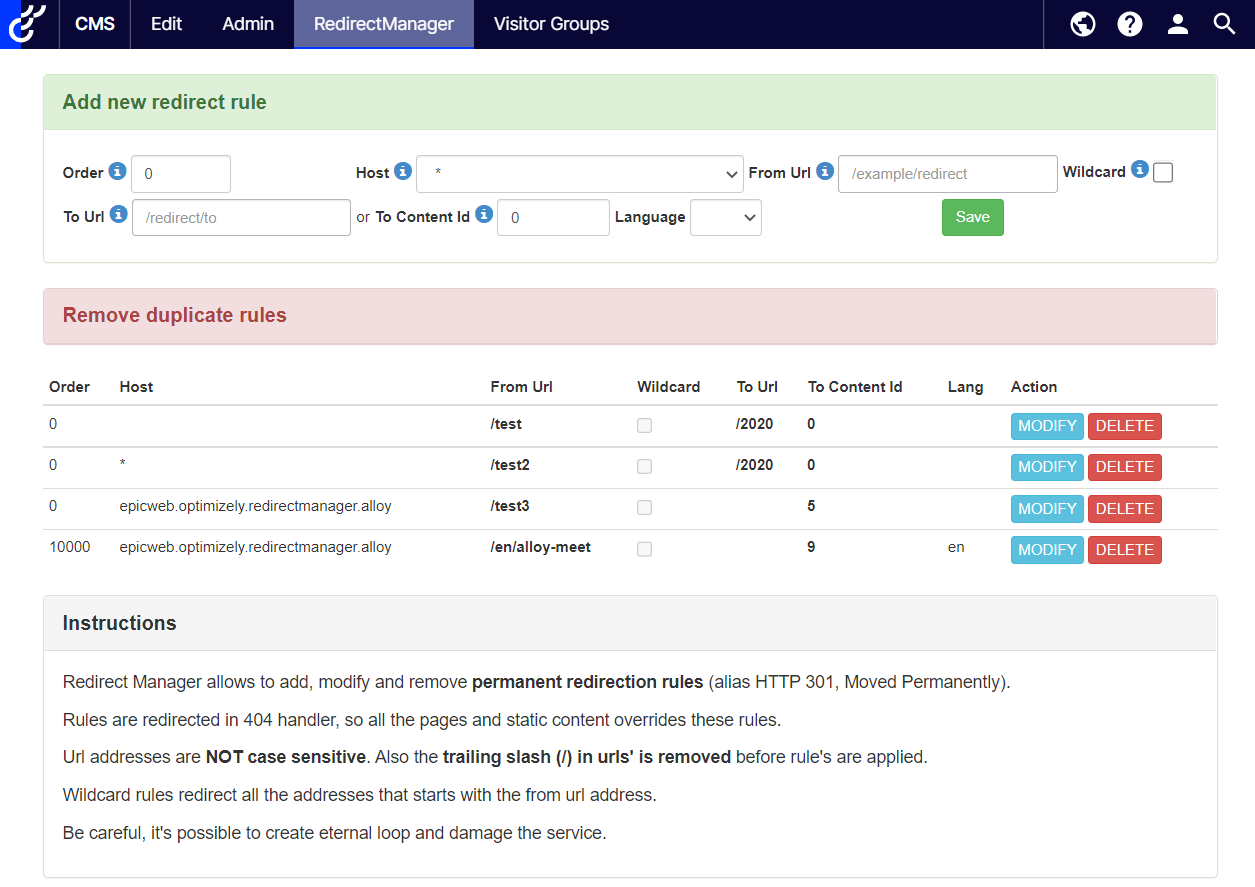
Task: Toggle Wildcard checkbox for the /test rule
Action: point(644,425)
